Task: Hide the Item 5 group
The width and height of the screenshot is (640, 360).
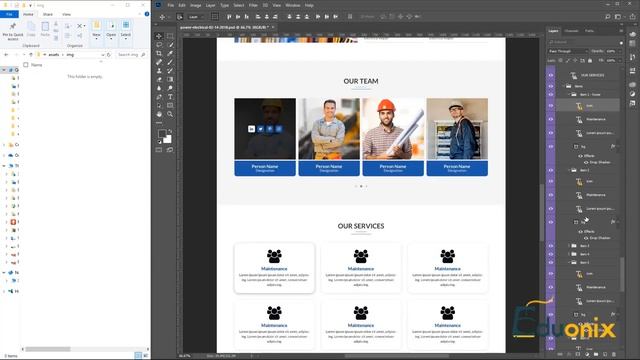Action: click(551, 262)
